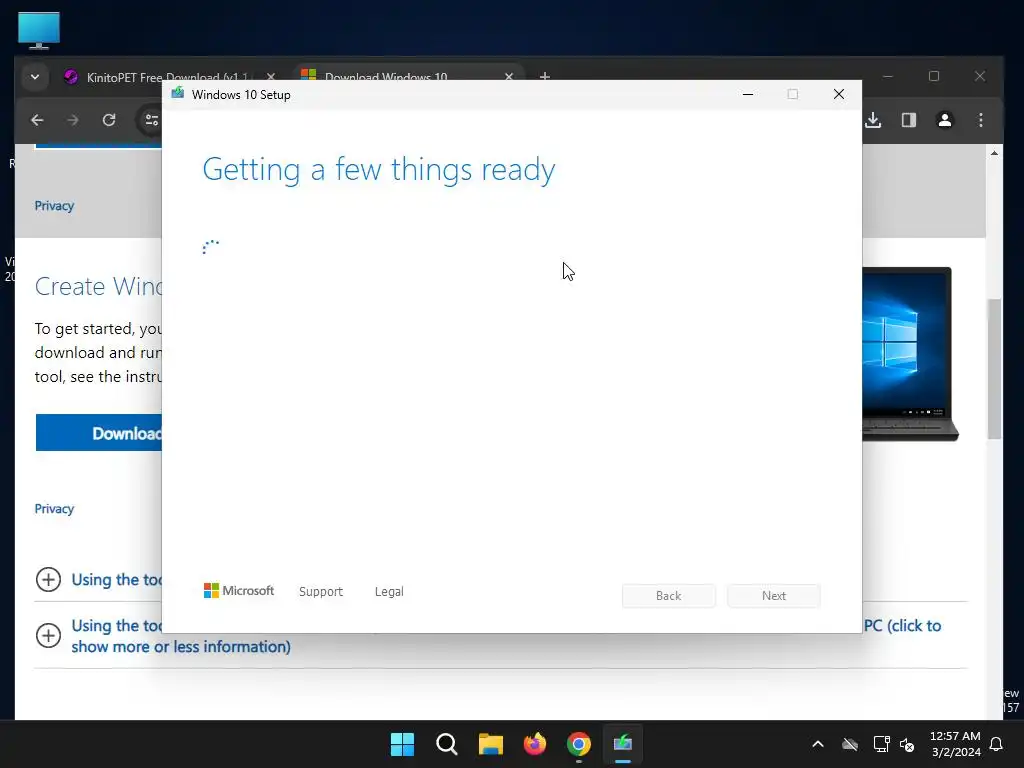Click the Microsoft logo in Setup
The width and height of the screenshot is (1024, 768).
coord(239,590)
